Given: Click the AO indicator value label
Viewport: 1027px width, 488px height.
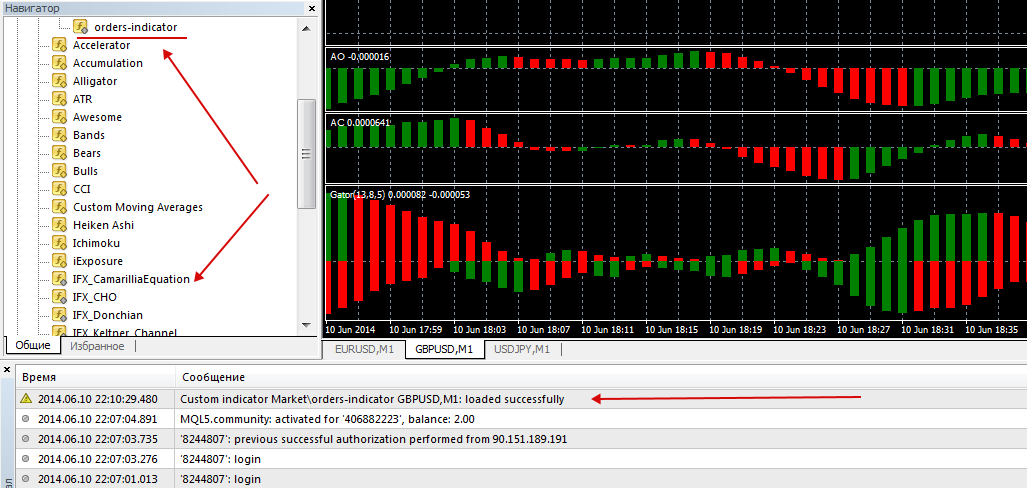Looking at the screenshot, I should click(x=360, y=57).
